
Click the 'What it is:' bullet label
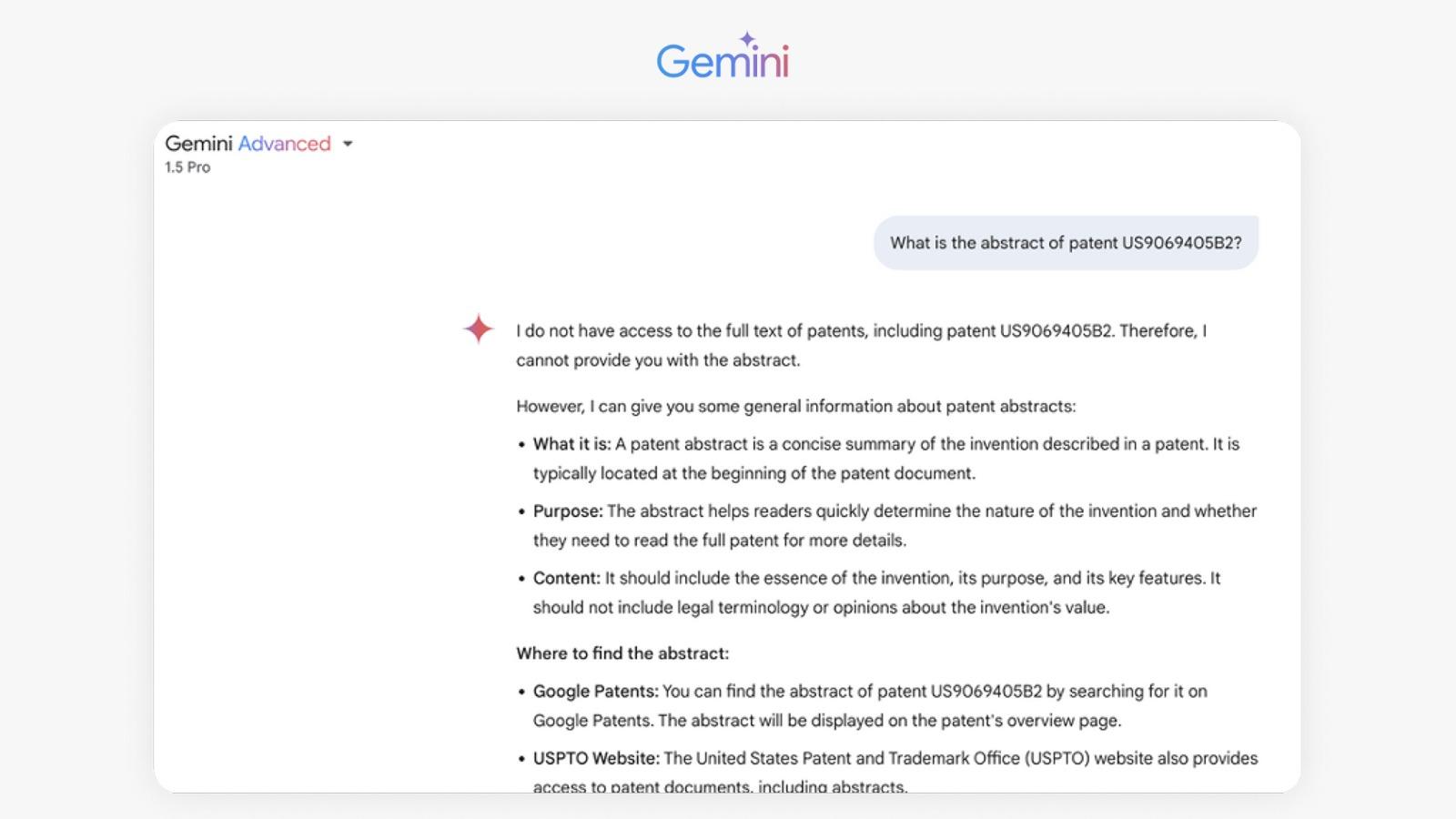[571, 444]
